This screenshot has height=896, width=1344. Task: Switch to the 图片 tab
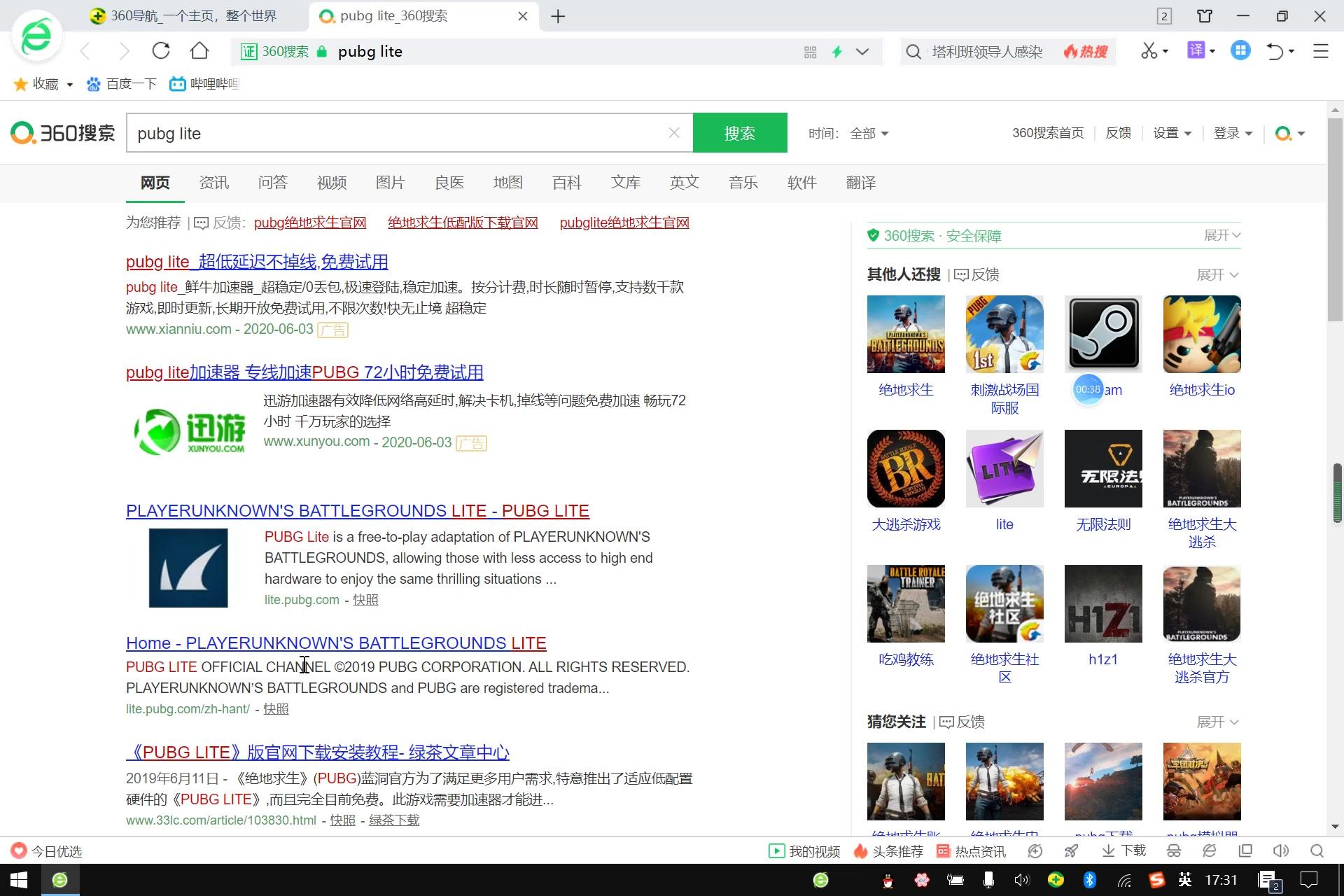pyautogui.click(x=390, y=183)
